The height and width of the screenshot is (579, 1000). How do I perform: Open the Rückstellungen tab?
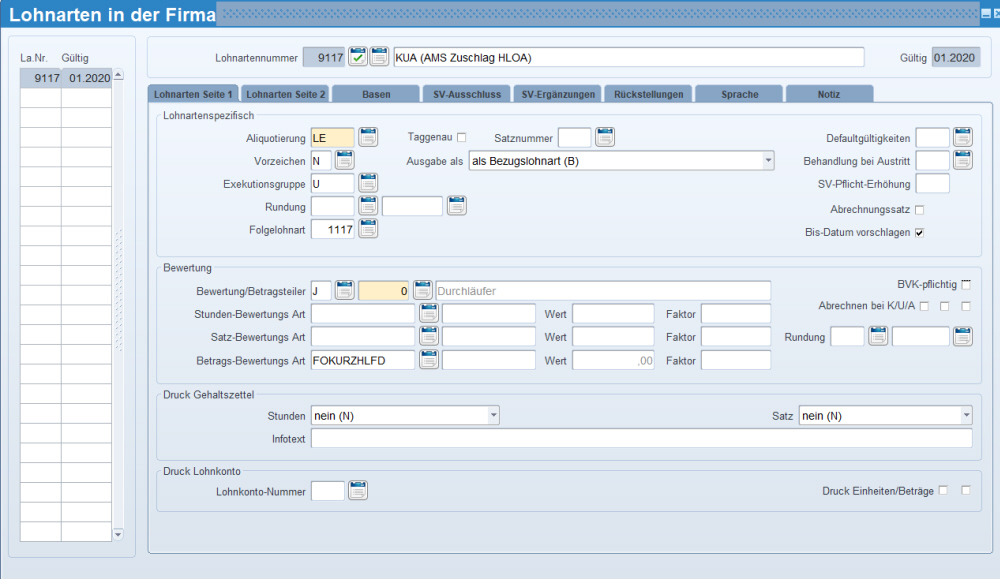click(x=649, y=94)
